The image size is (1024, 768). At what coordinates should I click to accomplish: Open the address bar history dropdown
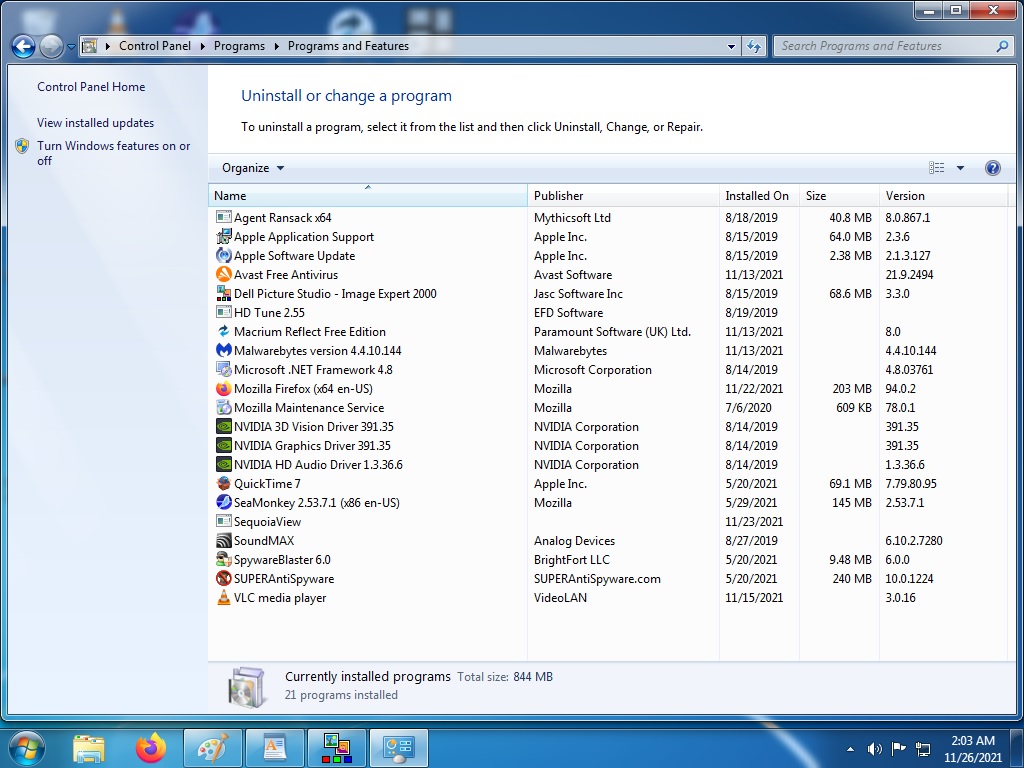click(731, 46)
